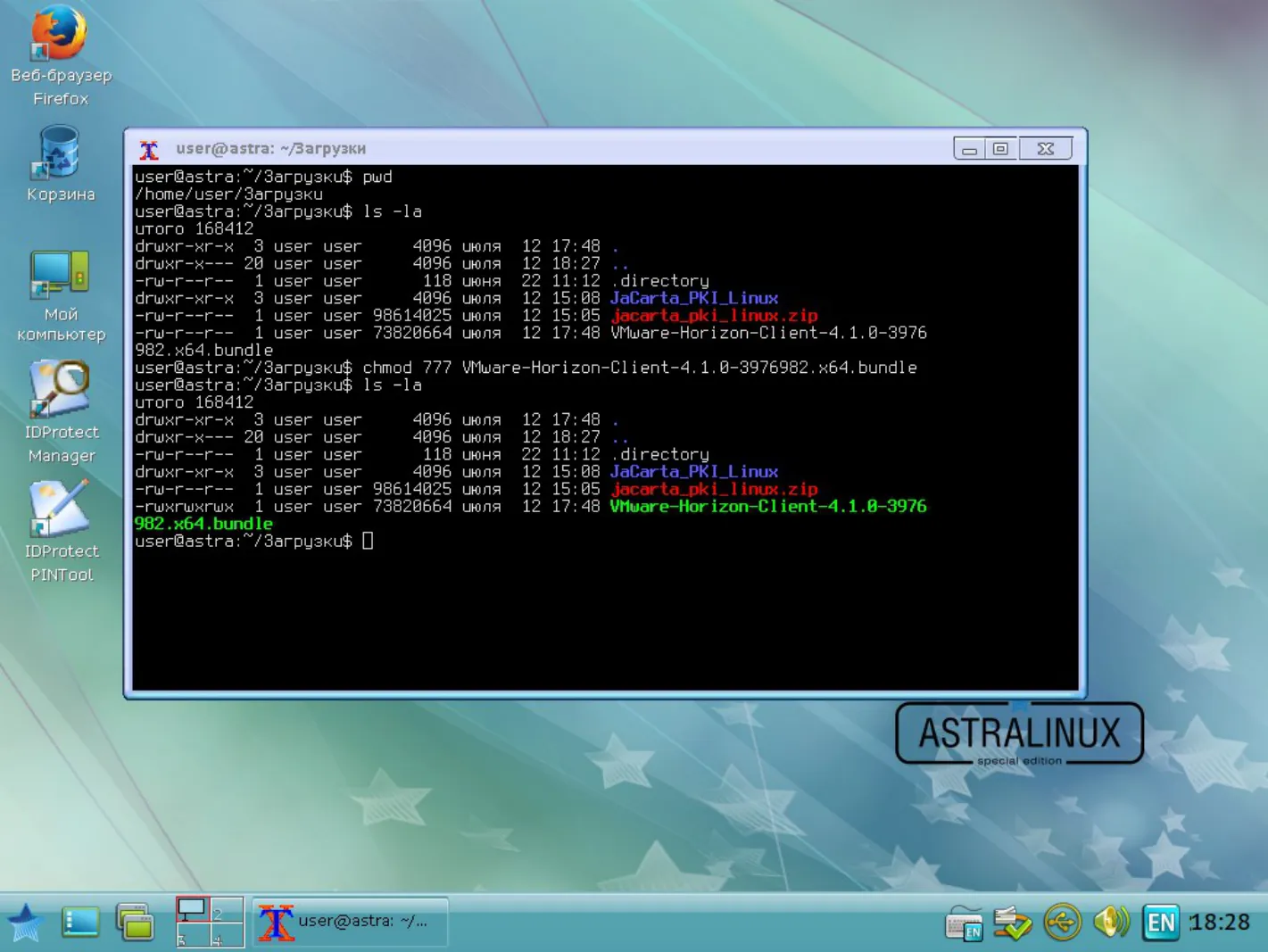
Task: Launch IDProtect PINTool from the desktop
Action: [61, 532]
